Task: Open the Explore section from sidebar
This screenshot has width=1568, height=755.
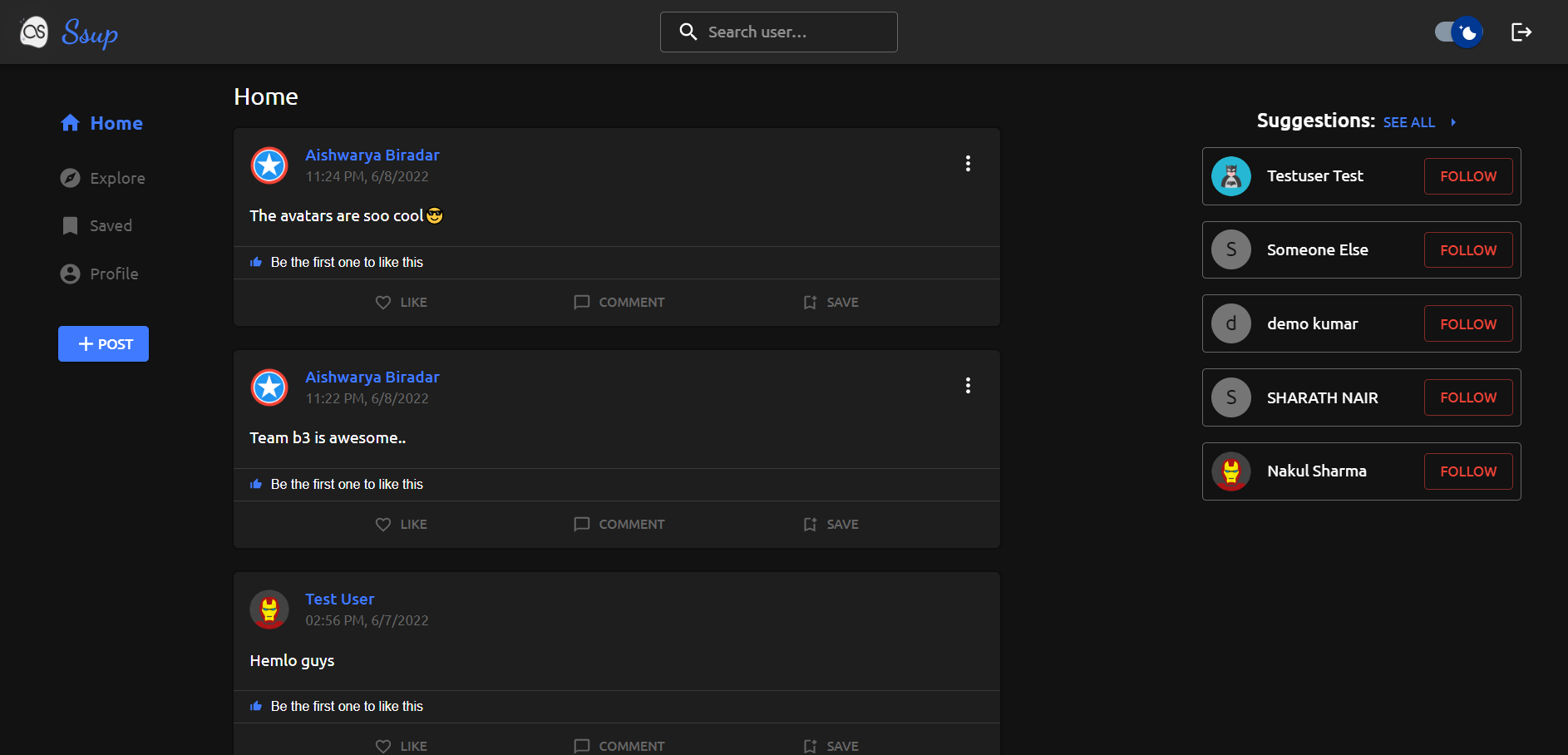Action: coord(116,178)
